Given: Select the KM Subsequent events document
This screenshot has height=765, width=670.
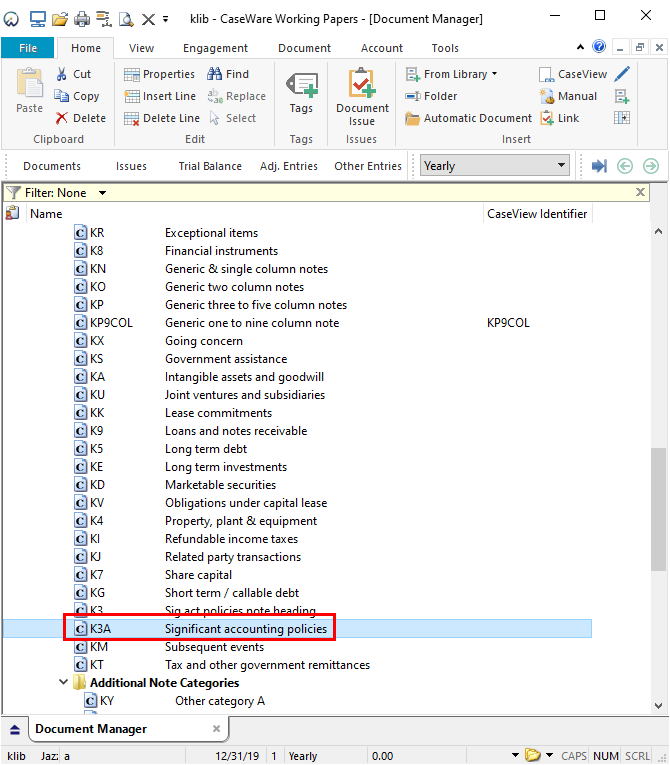Looking at the screenshot, I should [x=297, y=646].
